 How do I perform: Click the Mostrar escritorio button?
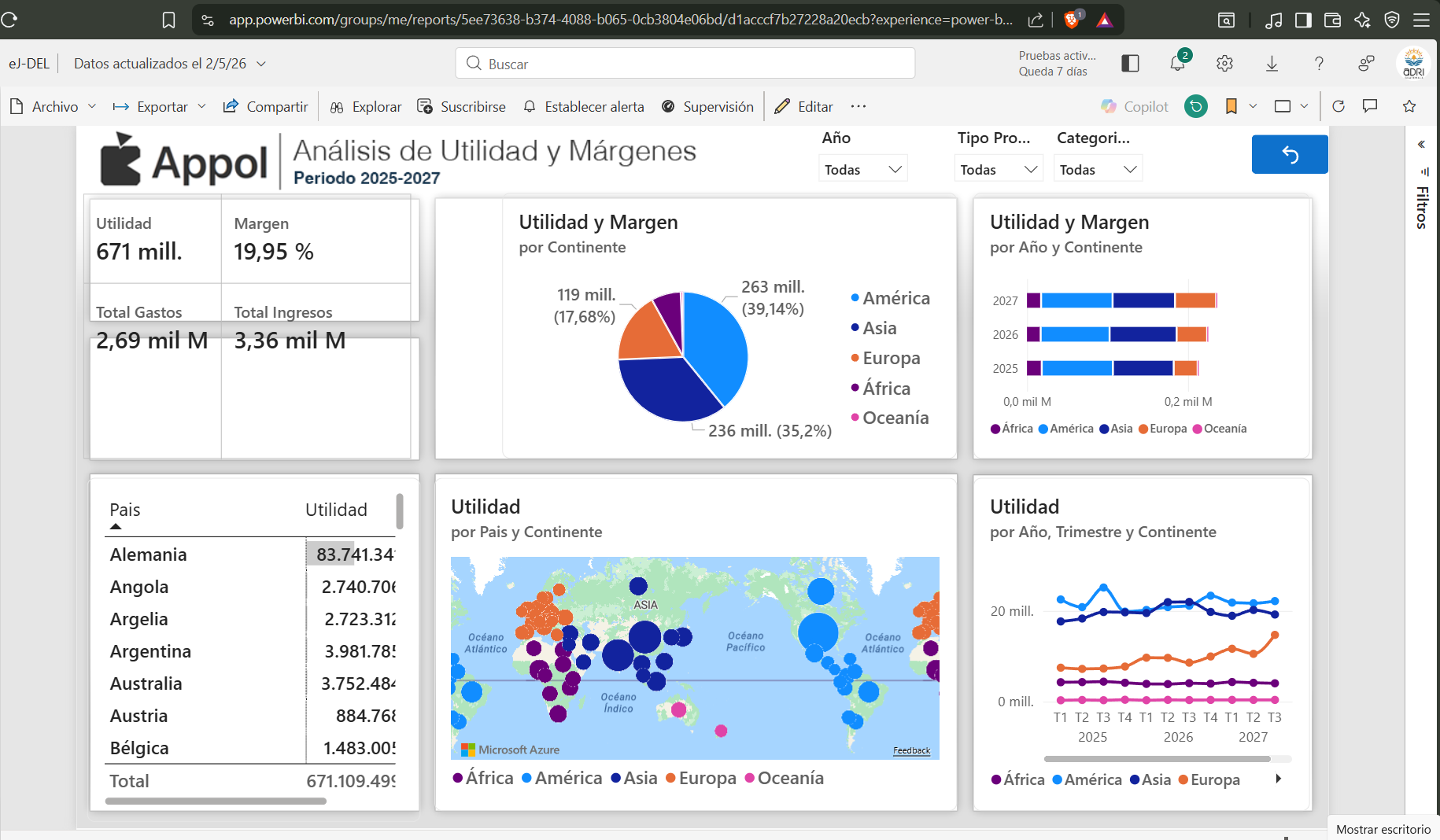coord(1383,829)
